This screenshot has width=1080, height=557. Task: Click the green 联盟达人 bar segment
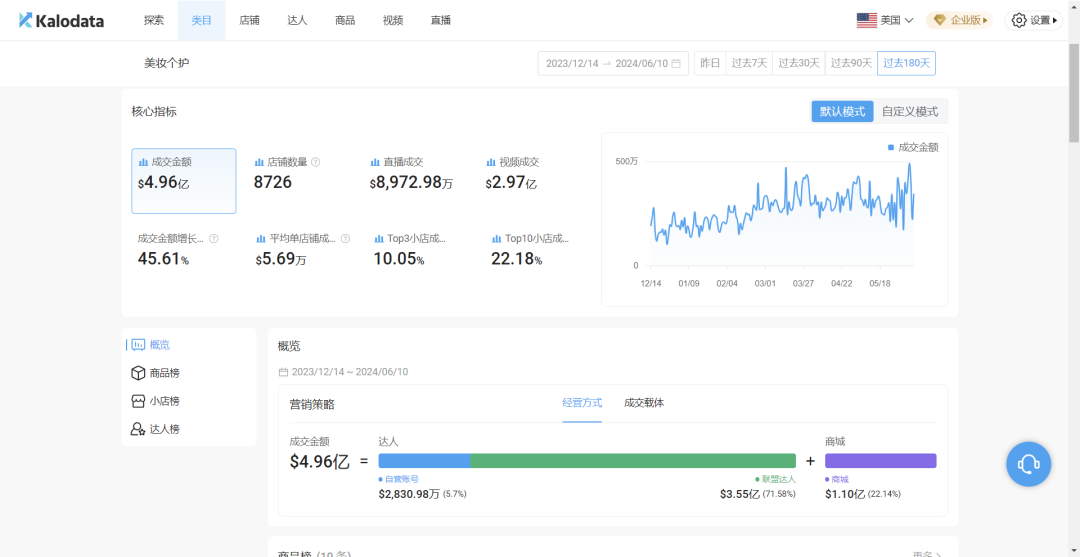coord(632,461)
